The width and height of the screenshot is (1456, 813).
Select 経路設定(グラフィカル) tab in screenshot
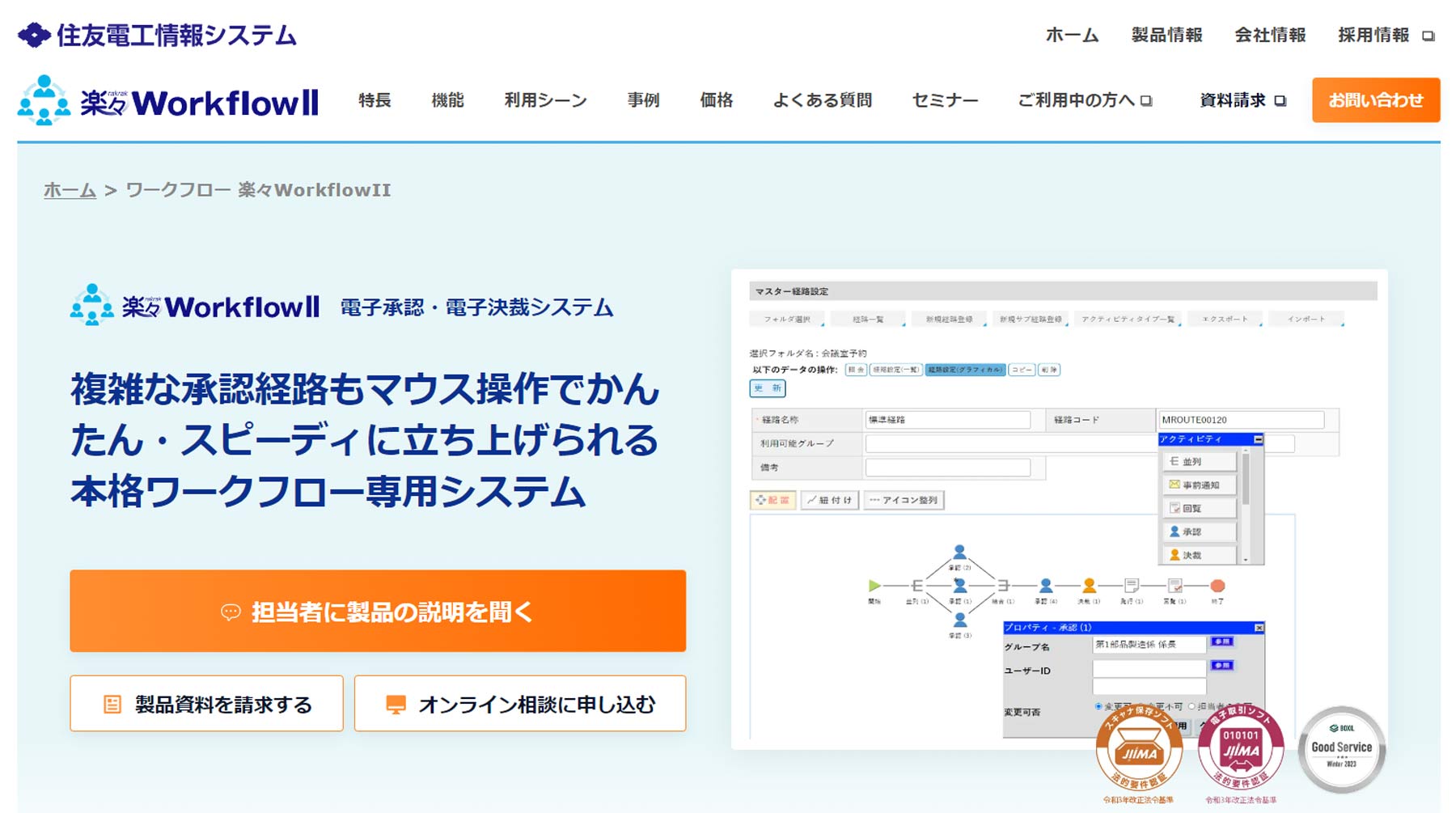point(966,370)
